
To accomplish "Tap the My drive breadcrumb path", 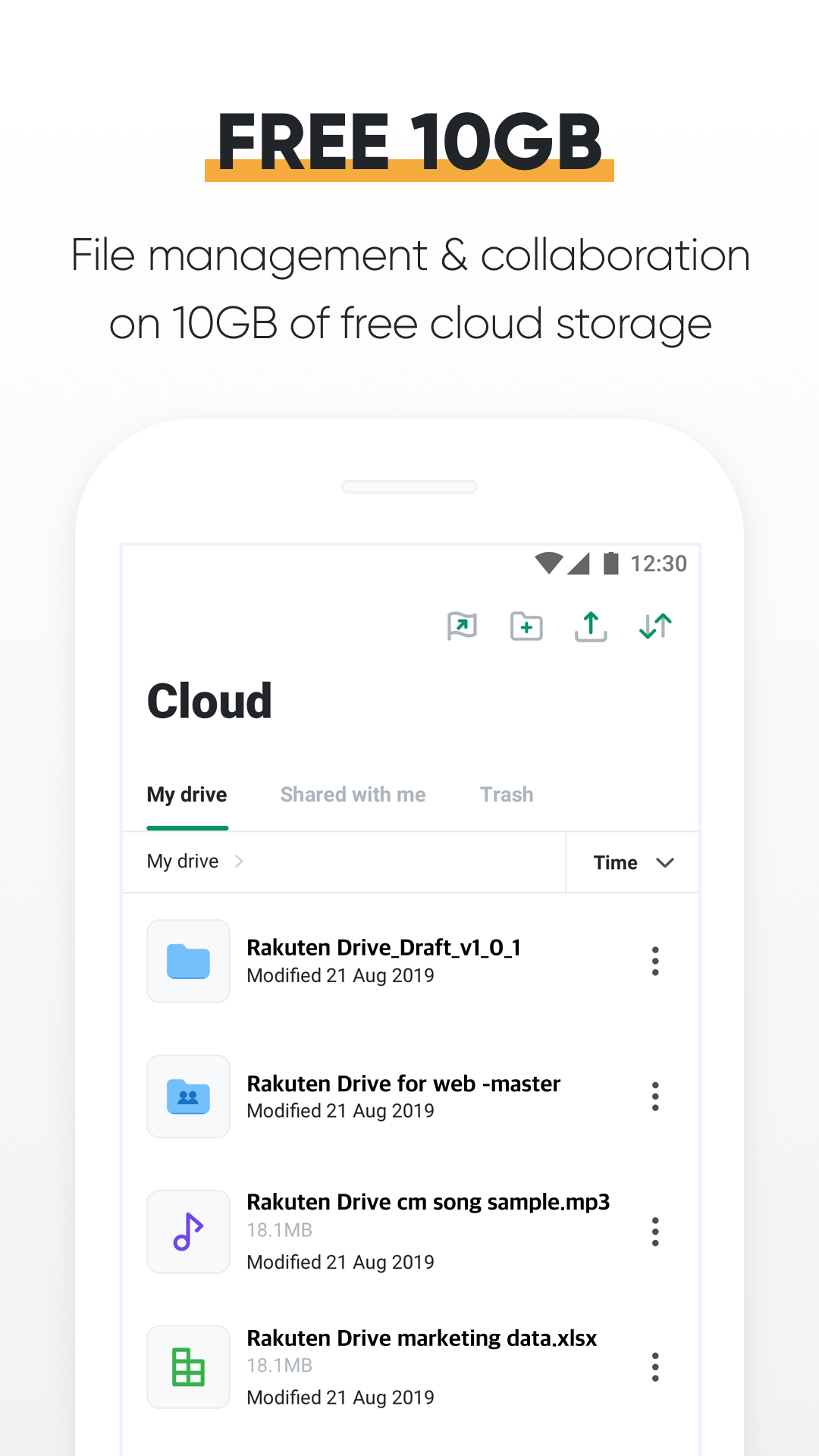I will point(183,861).
